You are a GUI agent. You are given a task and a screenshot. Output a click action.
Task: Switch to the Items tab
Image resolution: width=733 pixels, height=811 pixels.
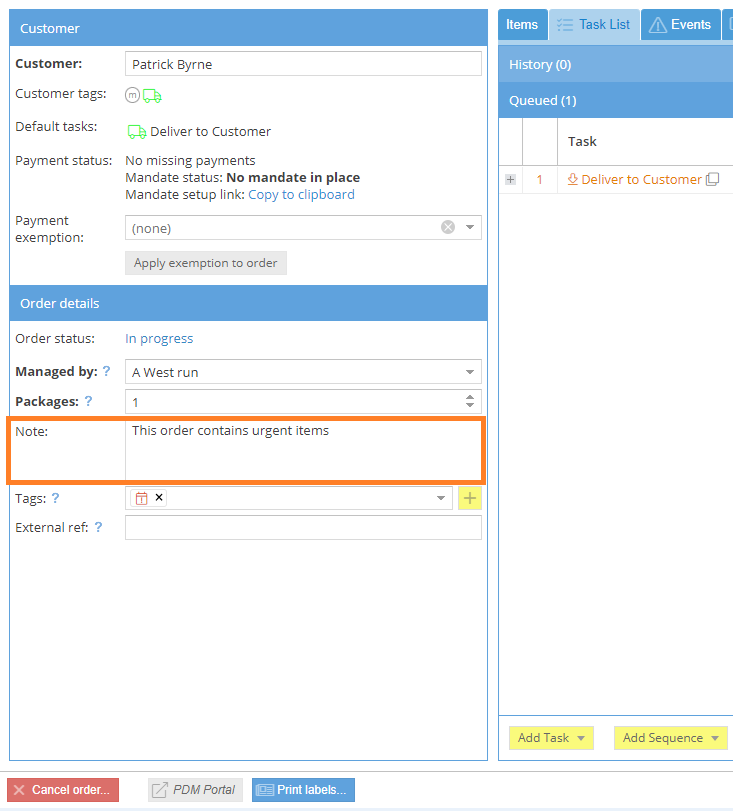(522, 25)
